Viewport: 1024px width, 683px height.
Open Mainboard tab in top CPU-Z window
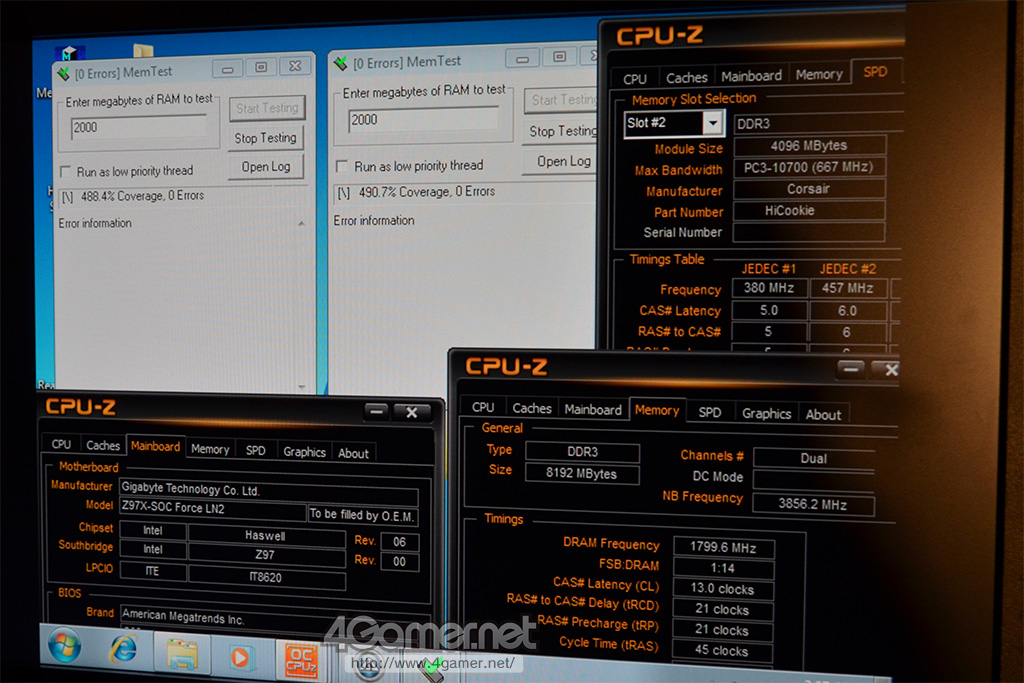pyautogui.click(x=751, y=76)
